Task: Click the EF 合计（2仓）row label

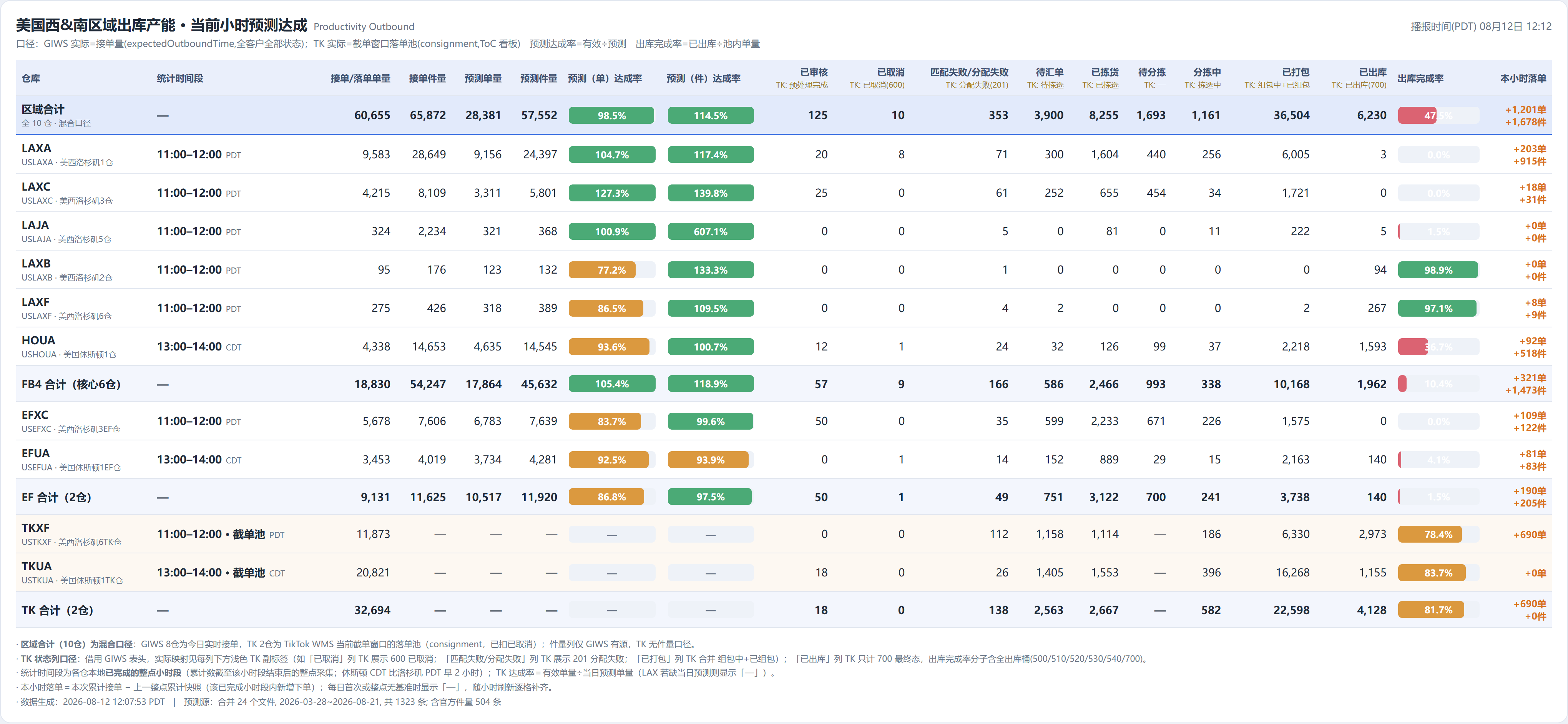Action: pyautogui.click(x=56, y=497)
